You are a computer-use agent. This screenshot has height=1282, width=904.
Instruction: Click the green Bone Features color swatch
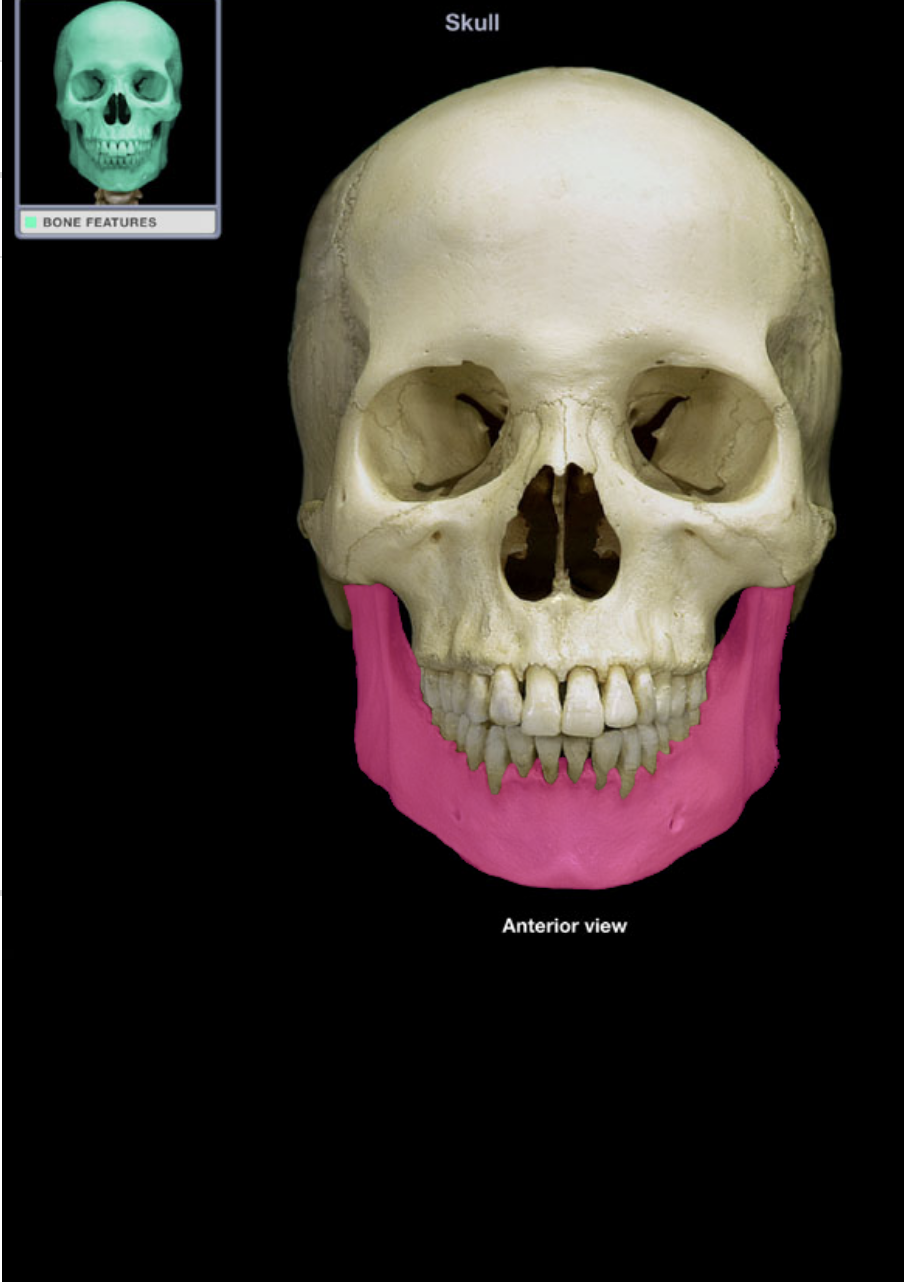[31, 222]
